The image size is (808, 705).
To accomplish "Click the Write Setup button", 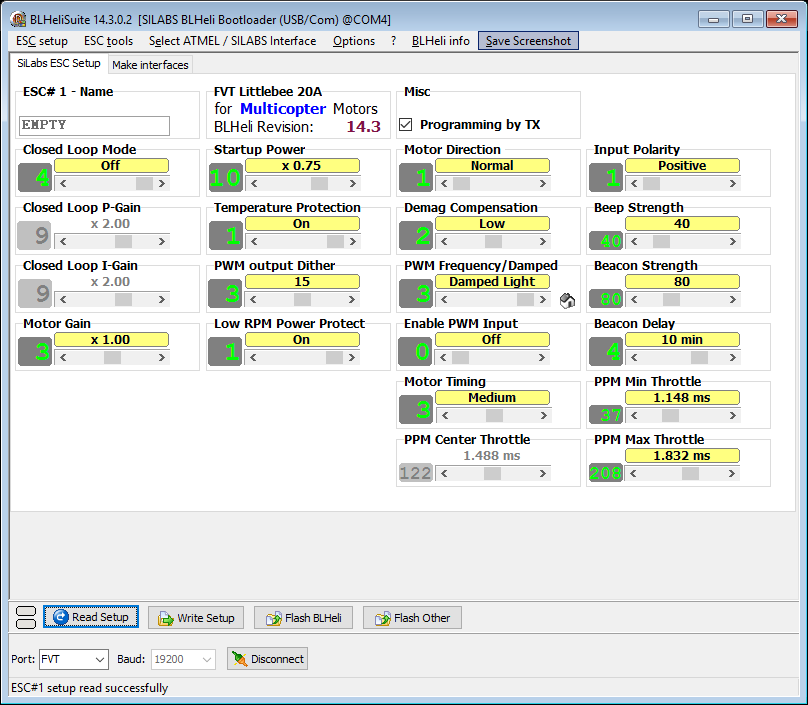I will [196, 617].
